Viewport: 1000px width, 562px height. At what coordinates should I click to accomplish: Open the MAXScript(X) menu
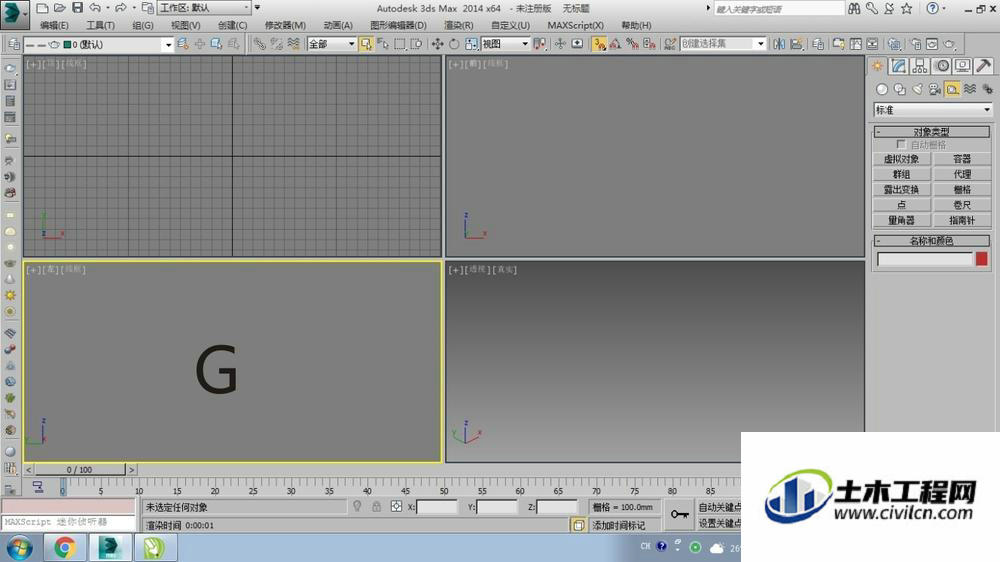coord(575,26)
